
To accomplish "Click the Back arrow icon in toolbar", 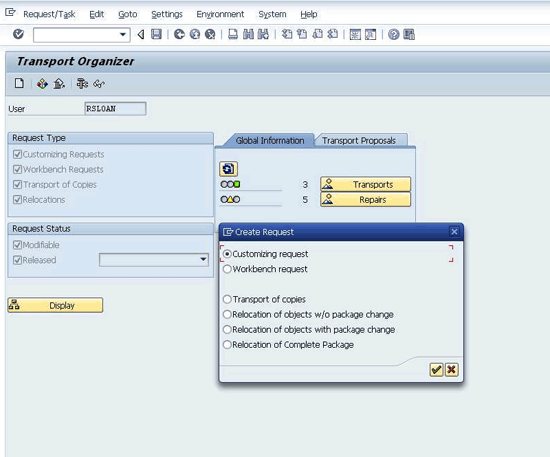I will tap(141, 34).
